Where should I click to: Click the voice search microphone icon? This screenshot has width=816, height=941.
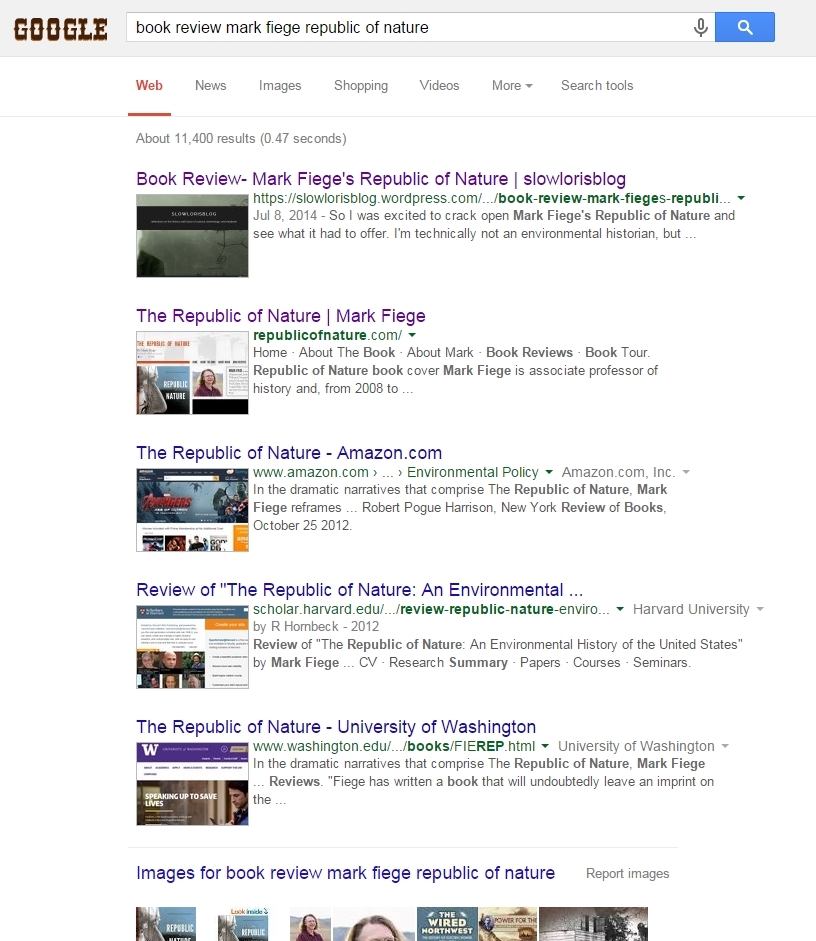[x=701, y=28]
